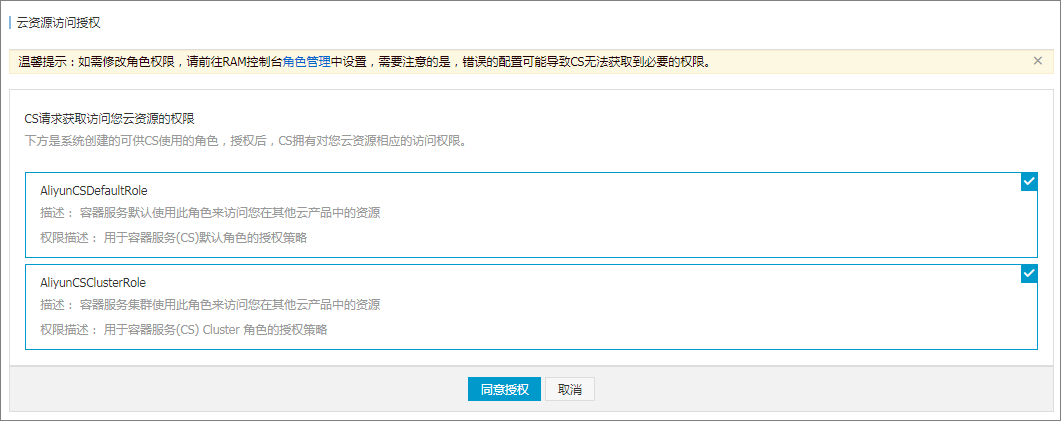Select the AliyunCSDefaultRole title text
This screenshot has width=1061, height=421.
[94, 190]
